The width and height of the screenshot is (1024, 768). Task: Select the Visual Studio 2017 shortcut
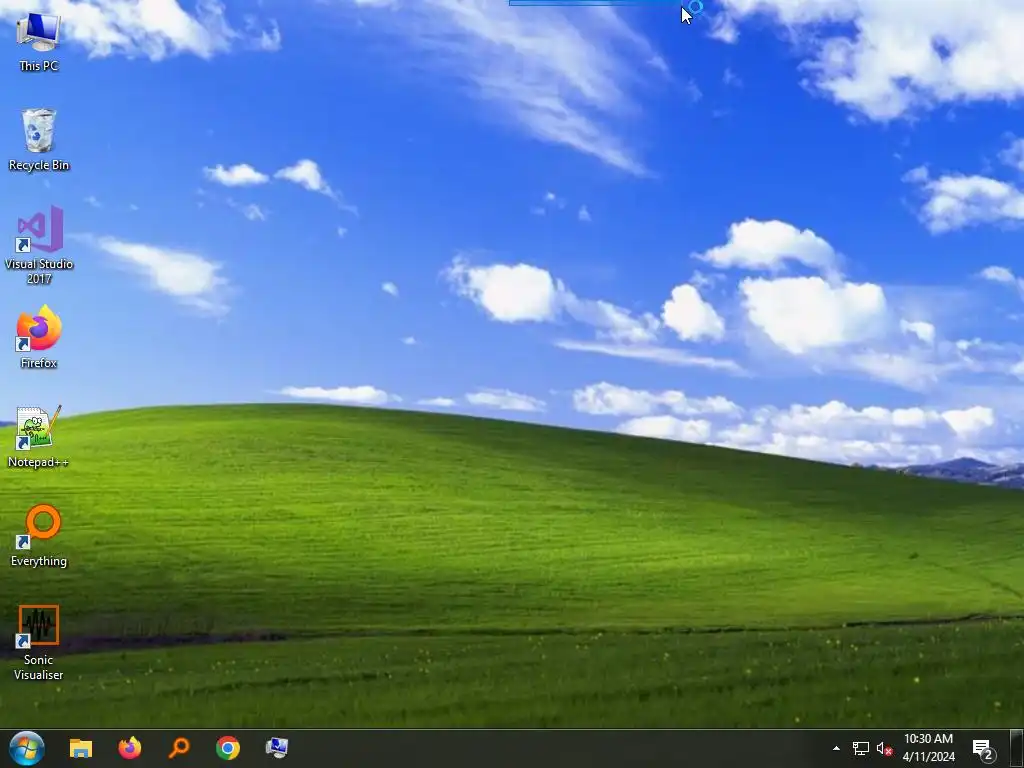click(39, 245)
